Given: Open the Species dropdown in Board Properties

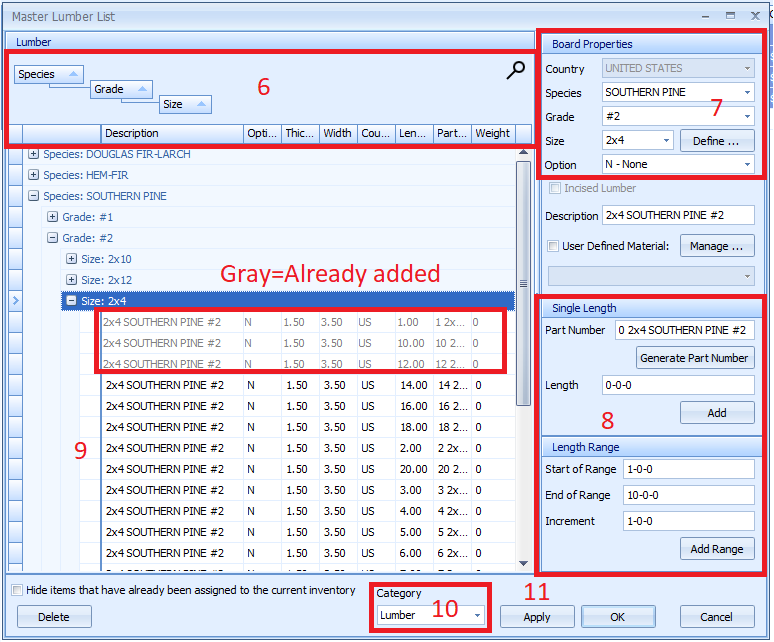Looking at the screenshot, I should [746, 93].
